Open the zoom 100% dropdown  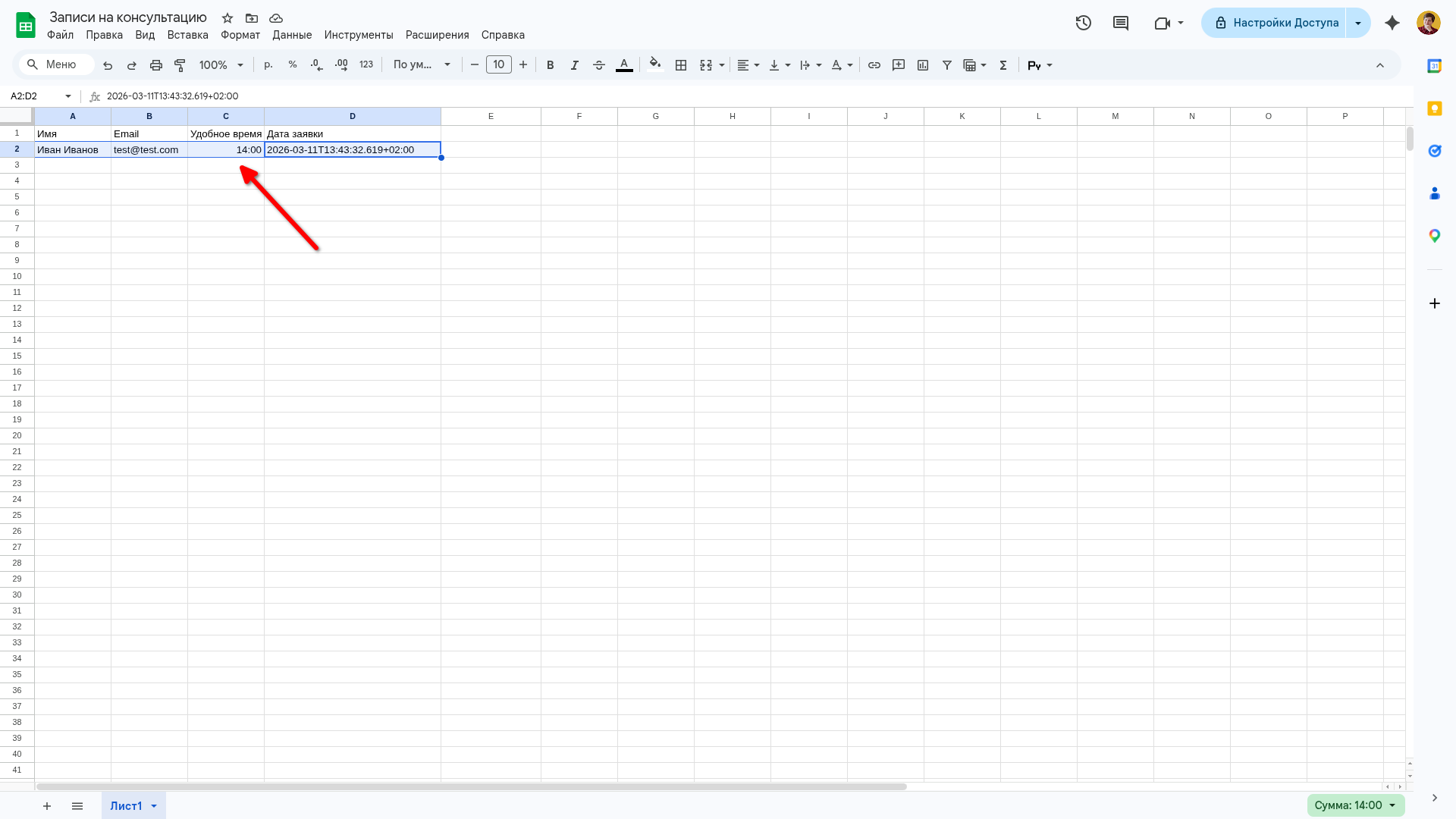(x=221, y=65)
